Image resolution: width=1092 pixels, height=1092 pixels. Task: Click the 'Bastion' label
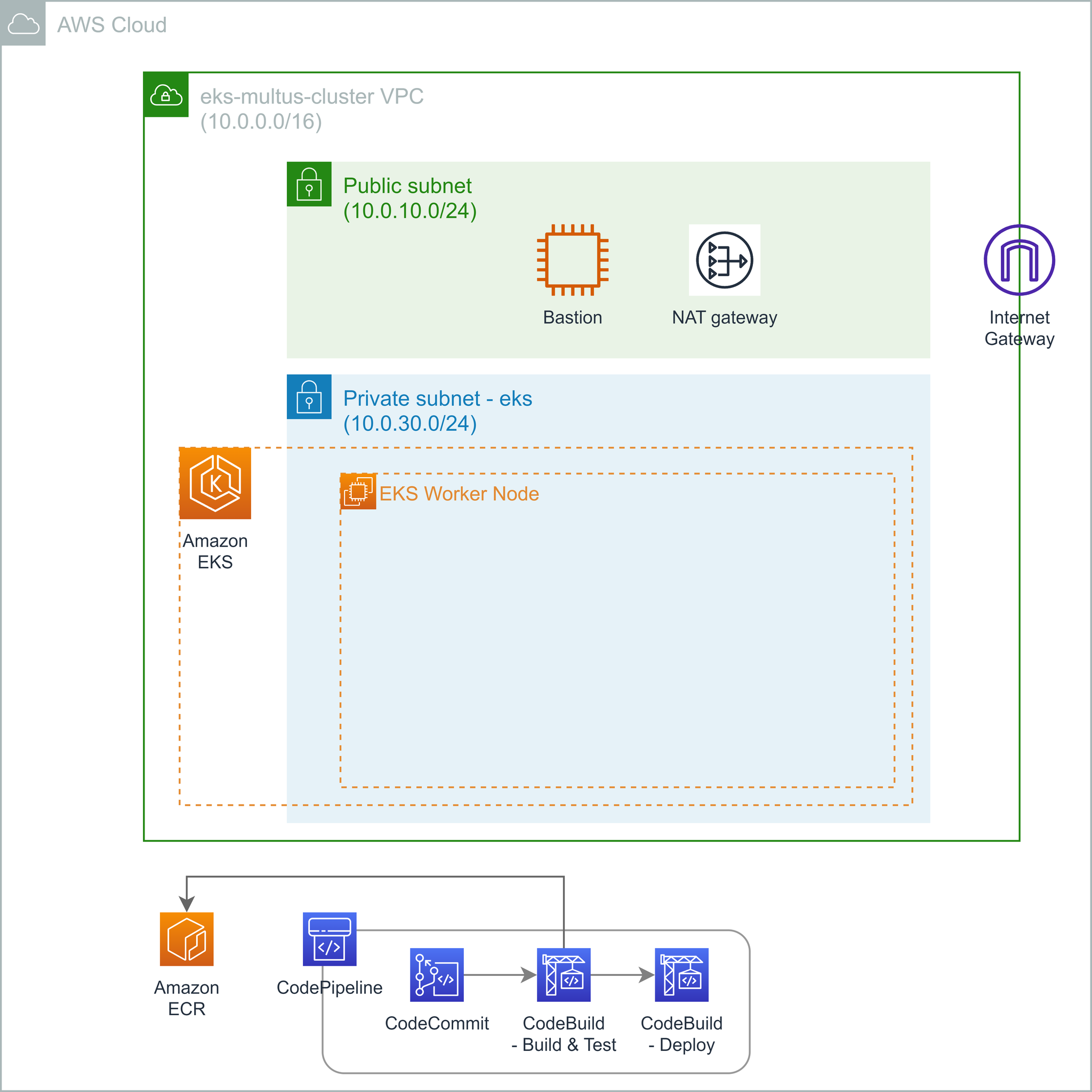point(573,318)
